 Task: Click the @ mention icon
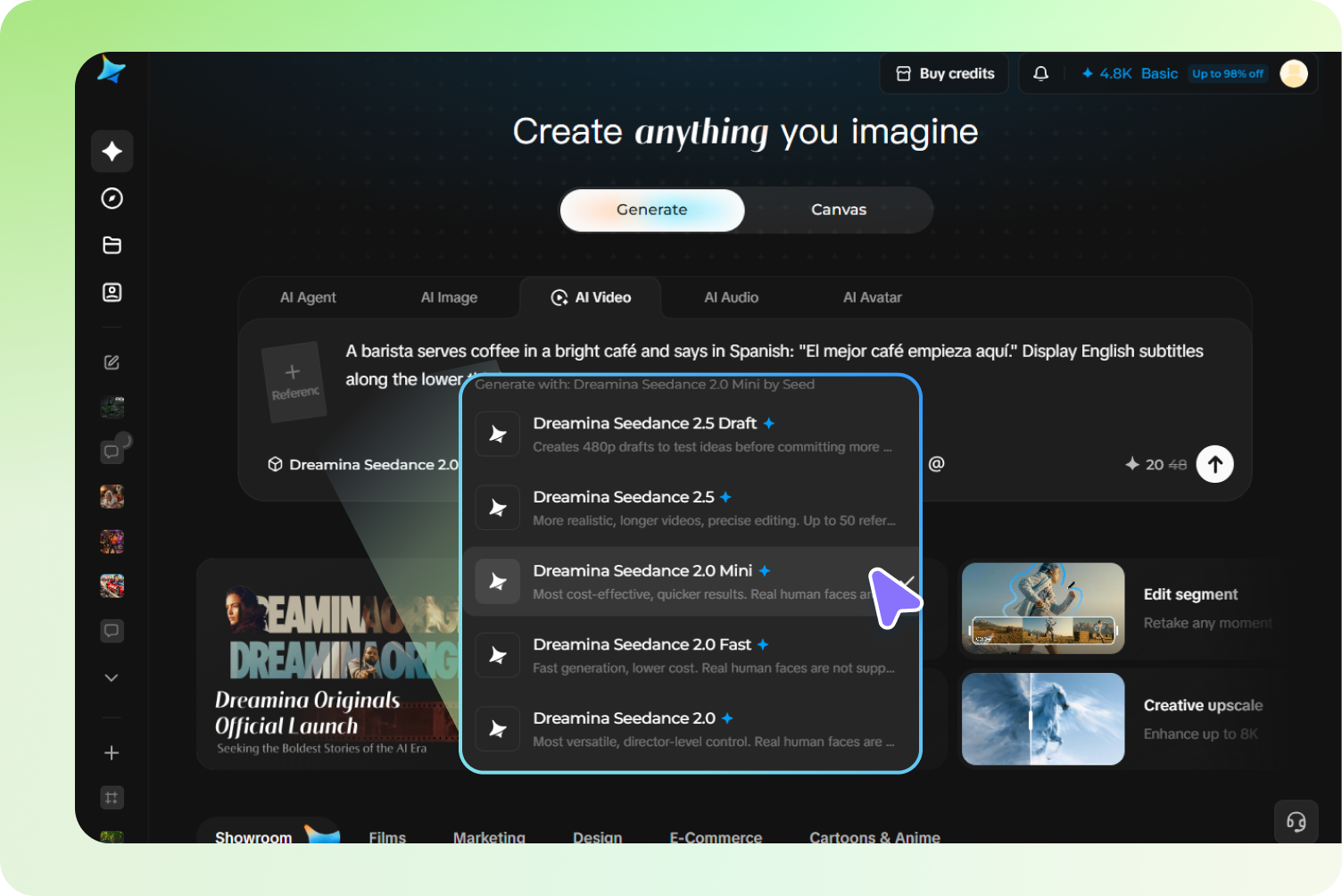936,464
